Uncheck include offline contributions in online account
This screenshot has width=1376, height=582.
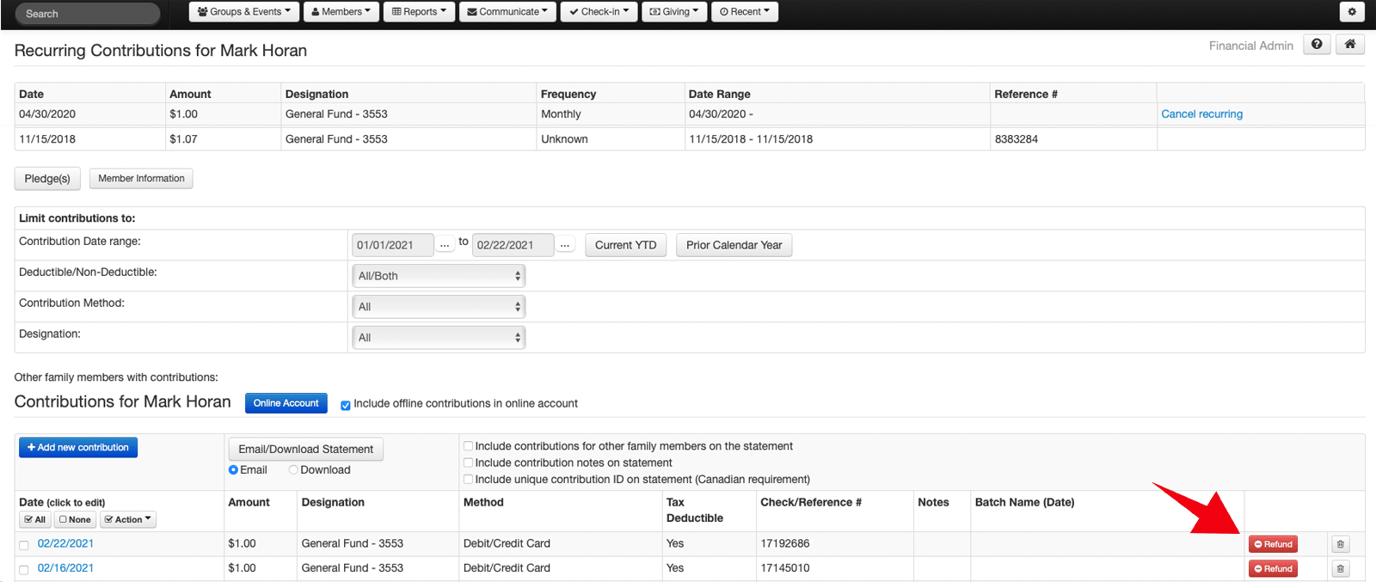[345, 405]
